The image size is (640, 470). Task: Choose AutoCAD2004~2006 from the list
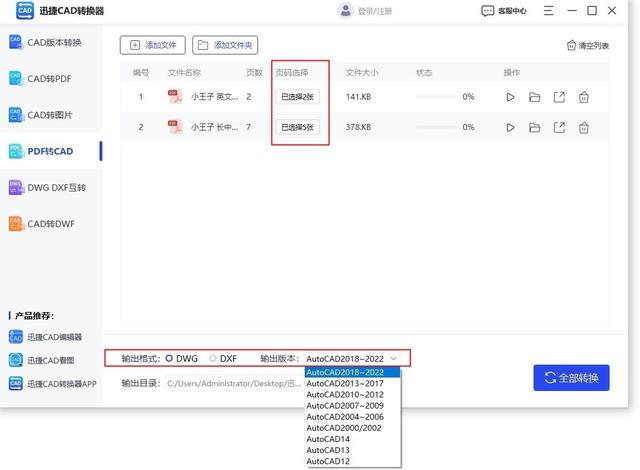tap(352, 417)
